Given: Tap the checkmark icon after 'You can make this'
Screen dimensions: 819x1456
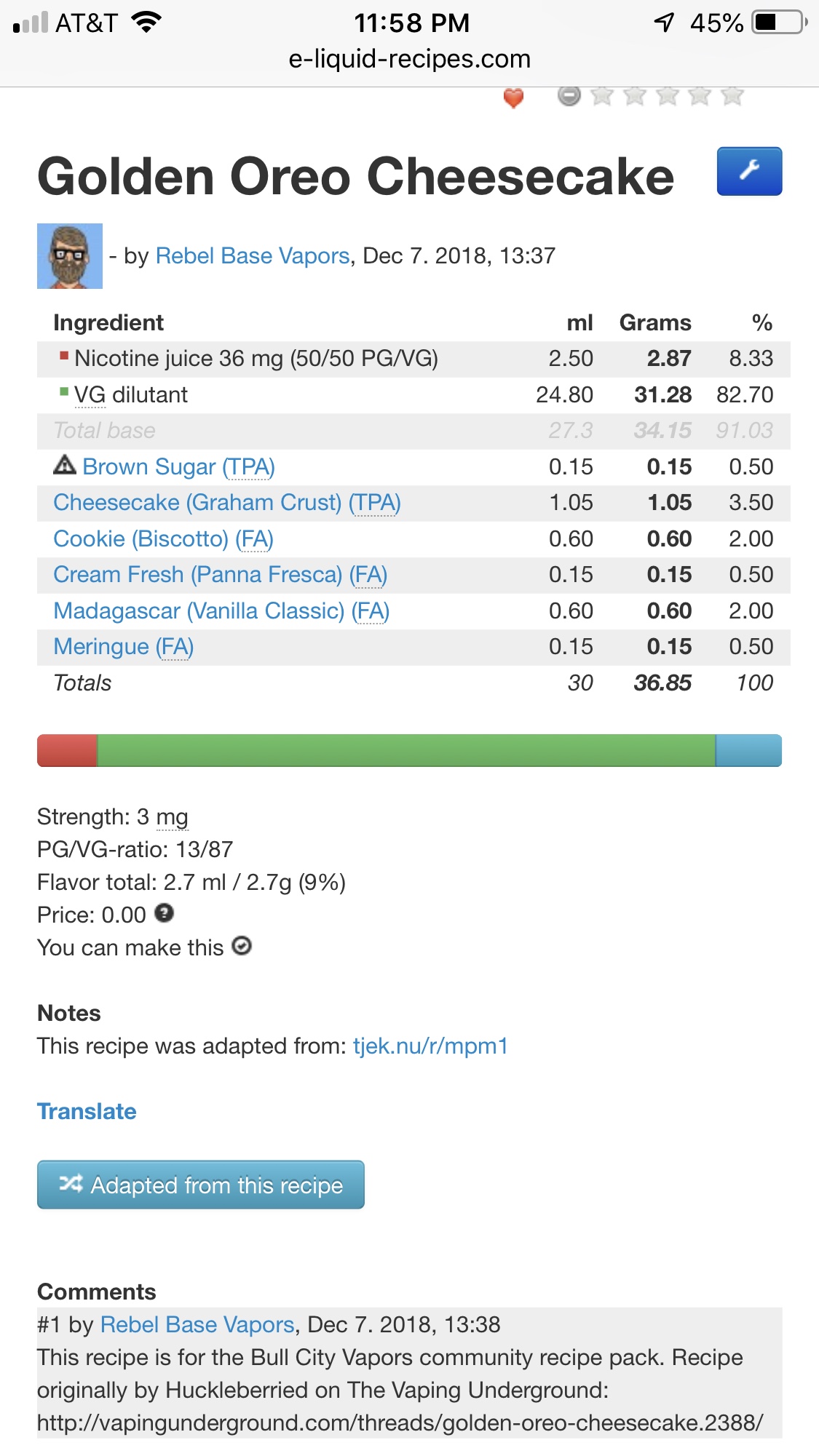Looking at the screenshot, I should [242, 946].
